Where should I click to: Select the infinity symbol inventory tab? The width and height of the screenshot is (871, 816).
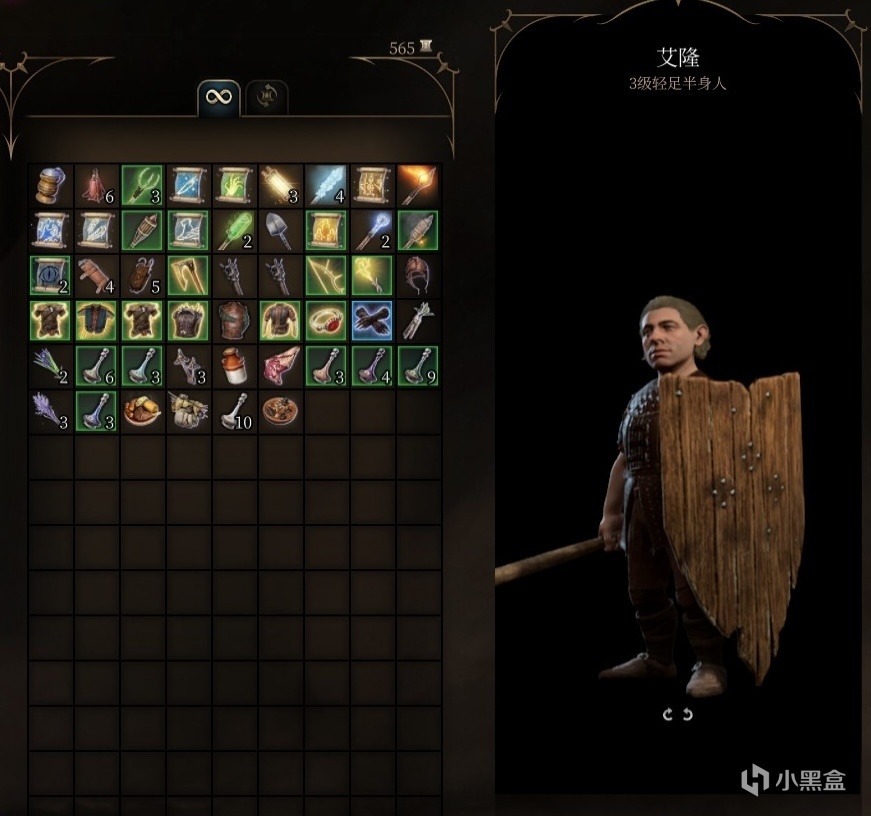tap(219, 98)
